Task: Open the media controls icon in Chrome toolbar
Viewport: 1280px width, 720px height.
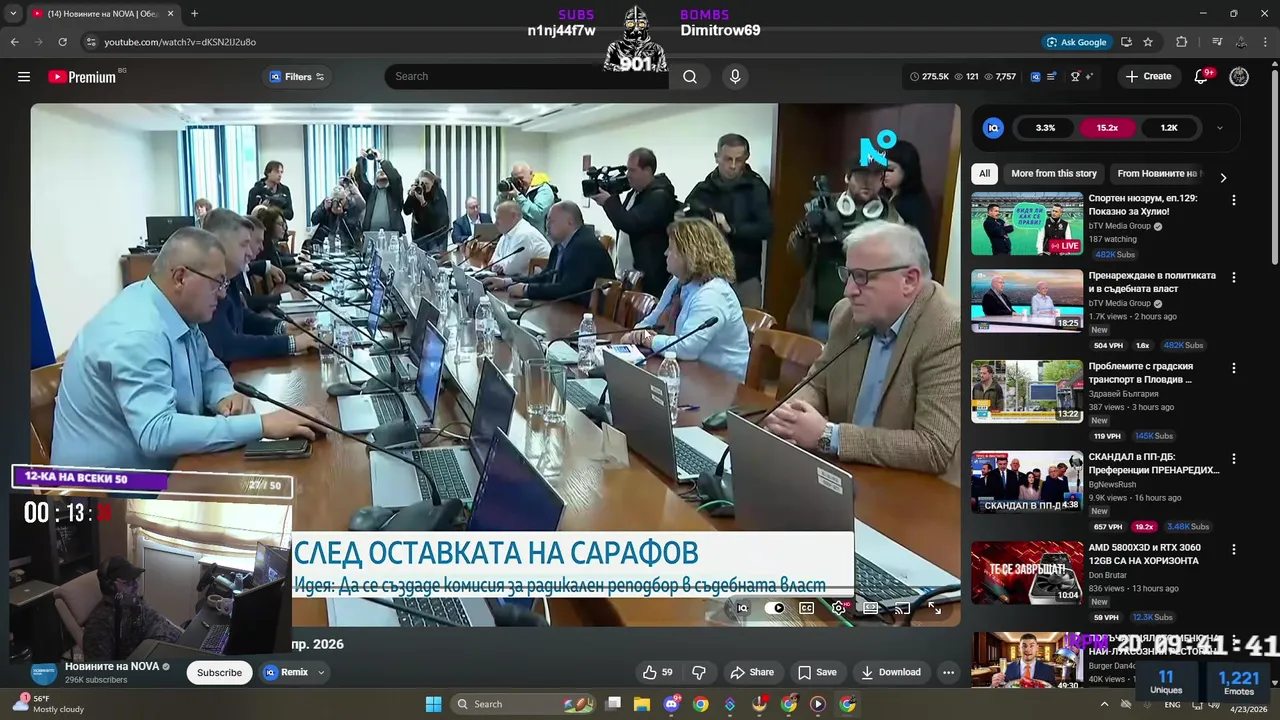Action: click(1217, 42)
